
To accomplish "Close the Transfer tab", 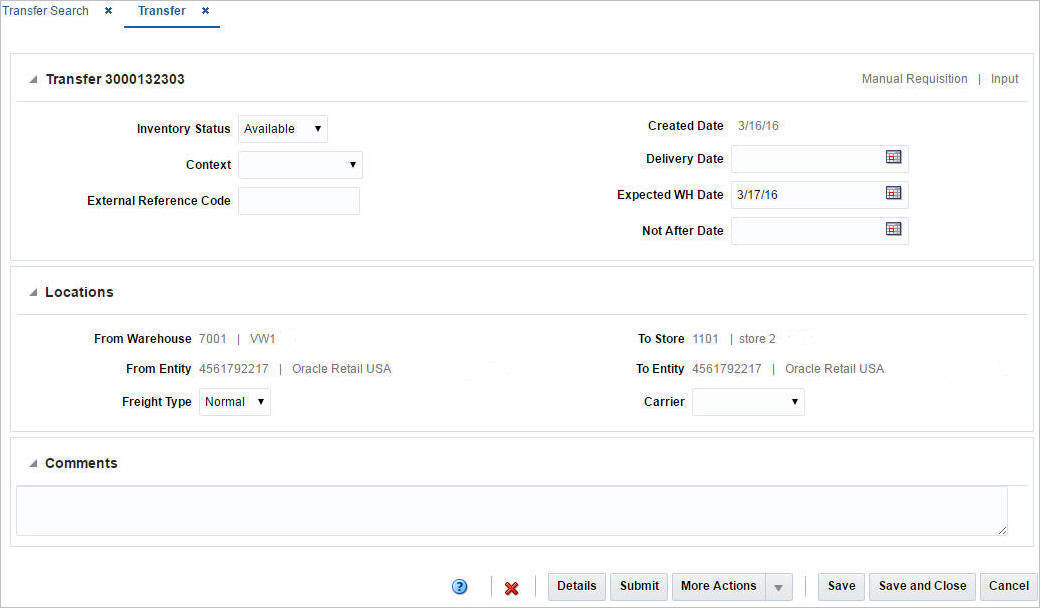I will pyautogui.click(x=205, y=12).
